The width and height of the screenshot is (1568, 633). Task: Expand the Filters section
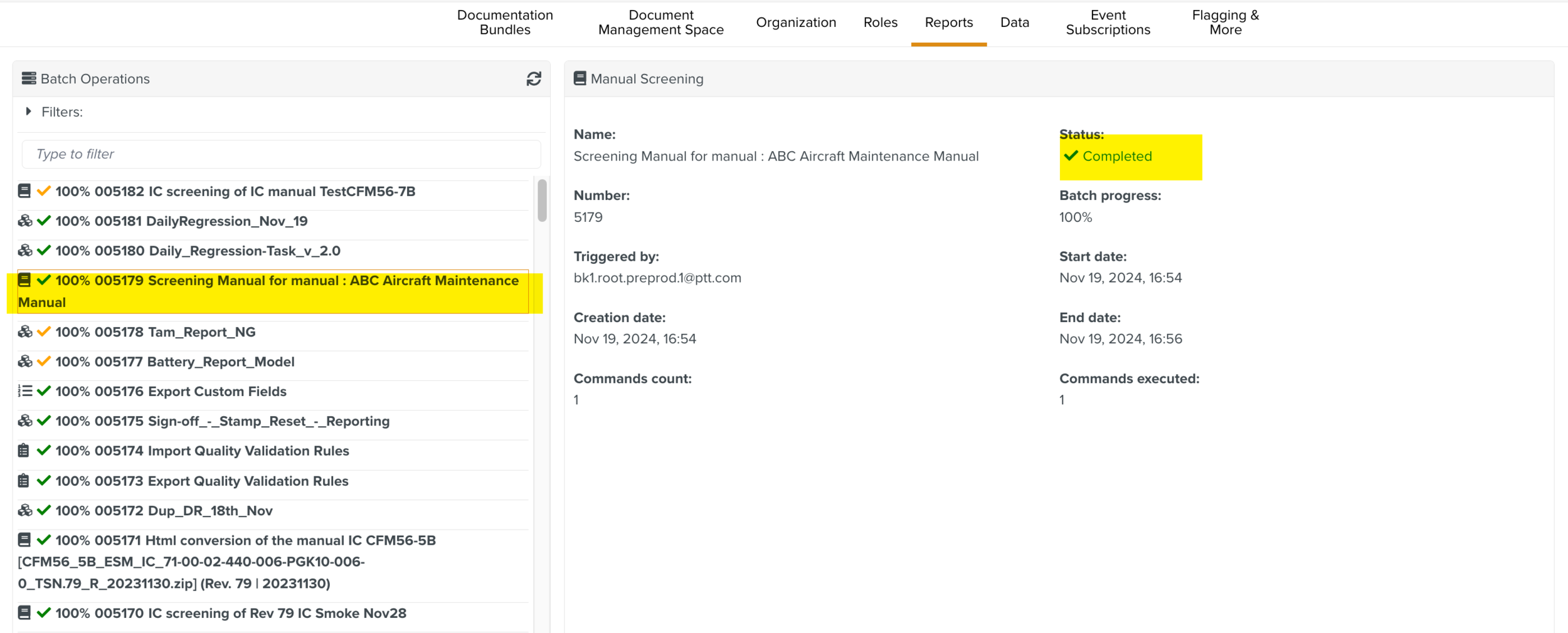[x=29, y=112]
